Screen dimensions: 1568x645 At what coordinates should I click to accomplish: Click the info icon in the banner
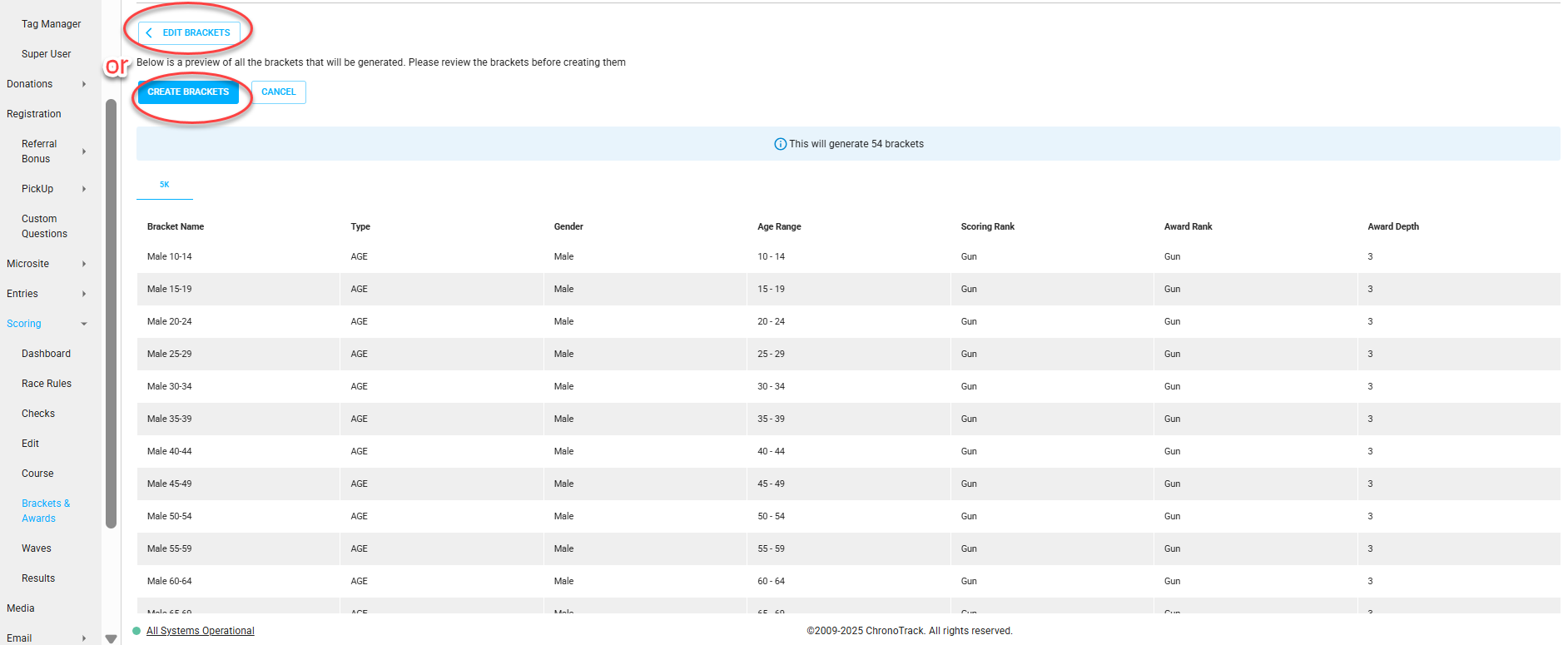point(780,144)
